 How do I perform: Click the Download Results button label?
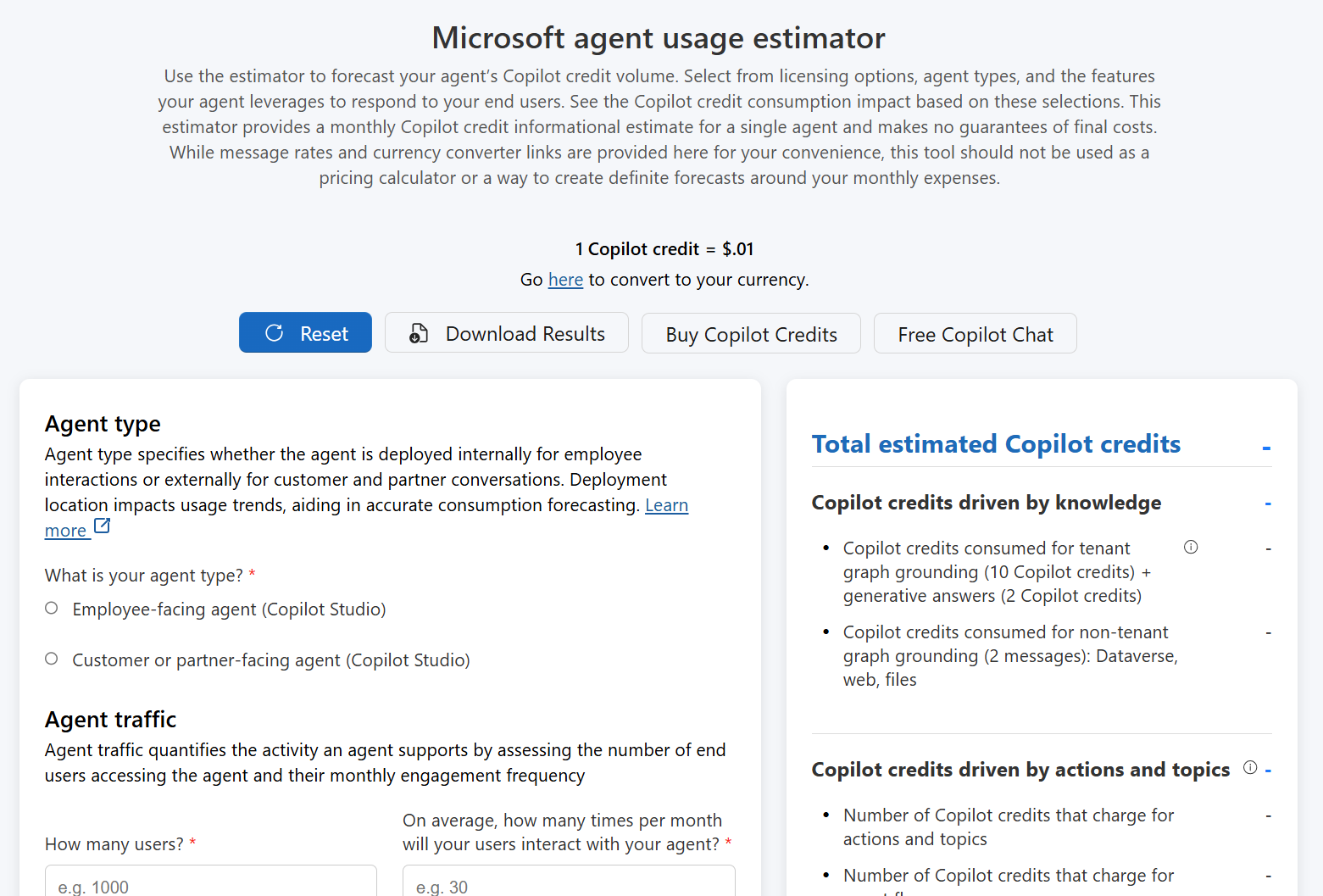click(x=525, y=334)
